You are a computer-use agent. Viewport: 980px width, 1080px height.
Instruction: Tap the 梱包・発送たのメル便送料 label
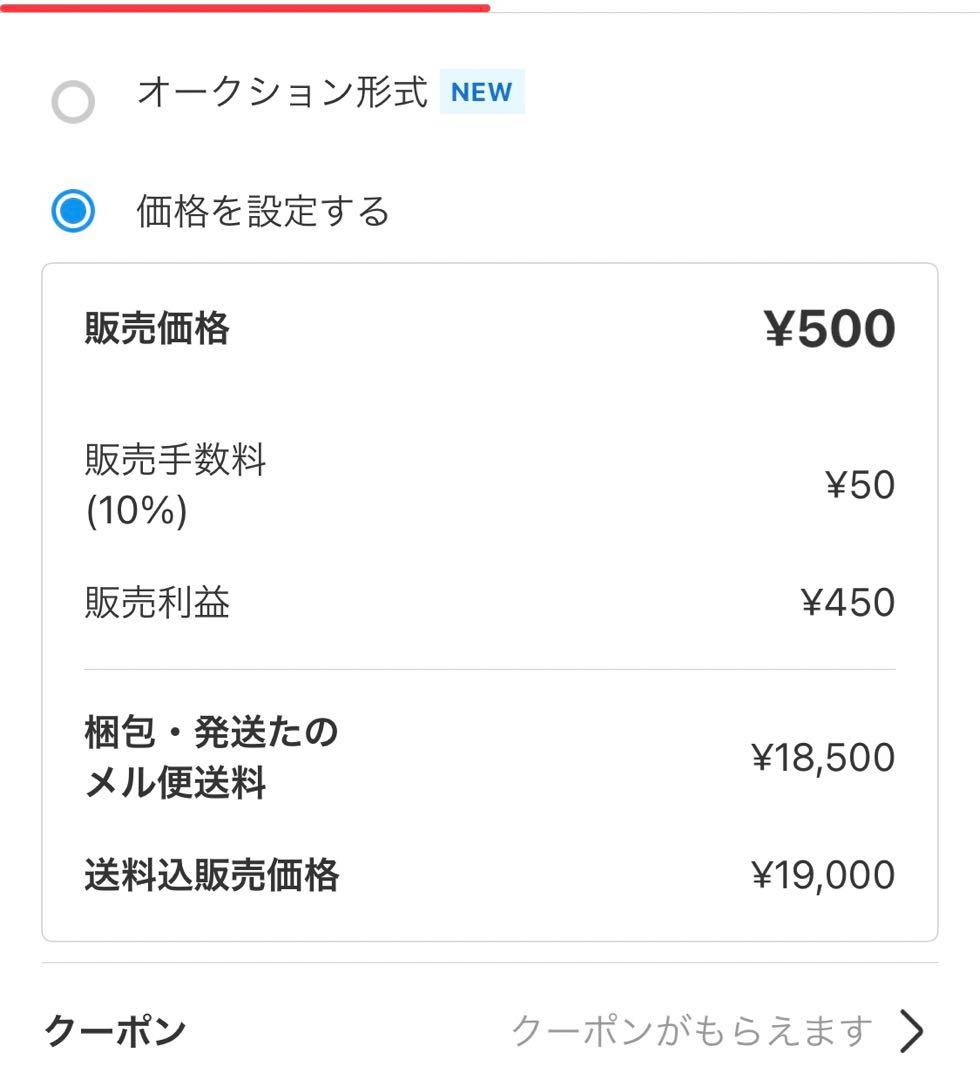pyautogui.click(x=211, y=757)
